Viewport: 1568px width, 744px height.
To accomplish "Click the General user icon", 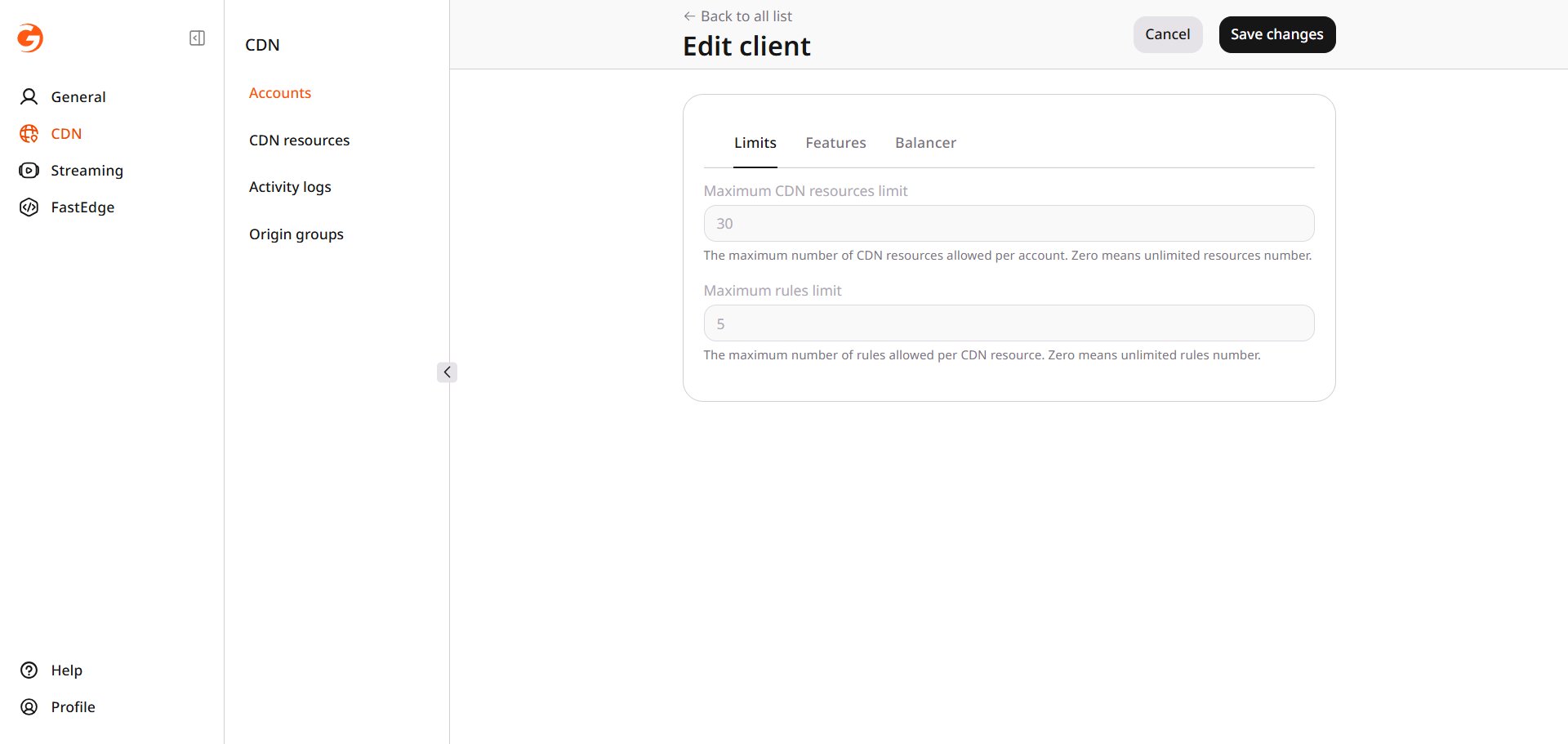I will click(x=29, y=96).
